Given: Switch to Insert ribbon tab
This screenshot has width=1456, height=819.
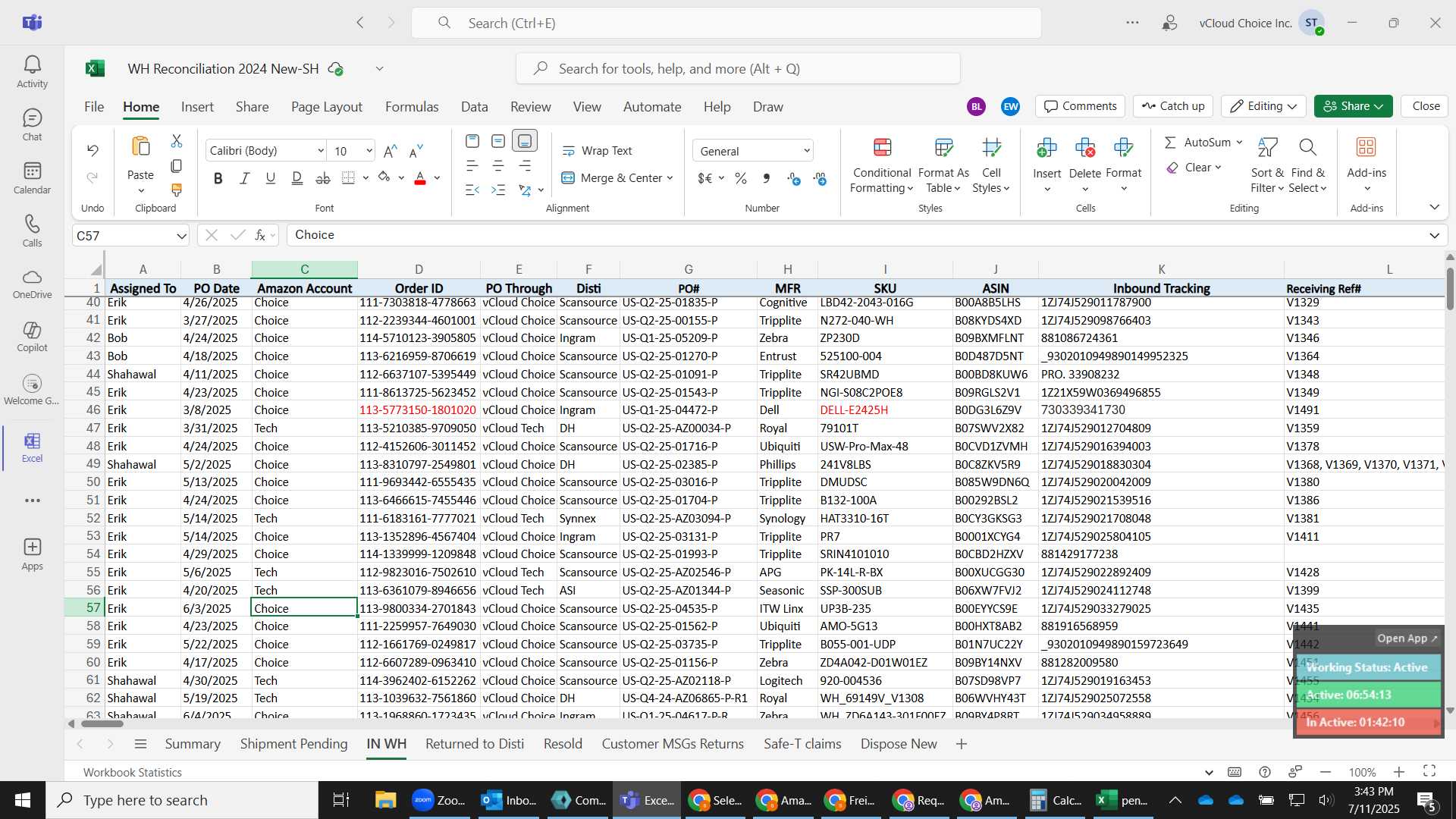Looking at the screenshot, I should click(197, 107).
